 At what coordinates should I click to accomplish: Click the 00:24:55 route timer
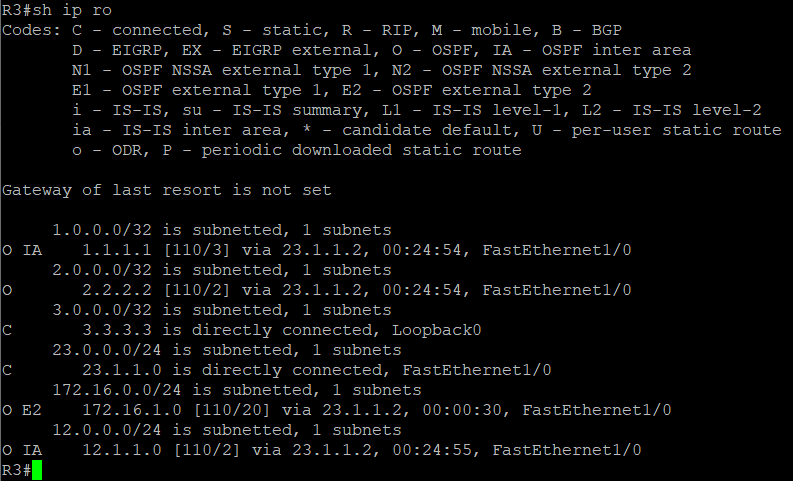432,450
